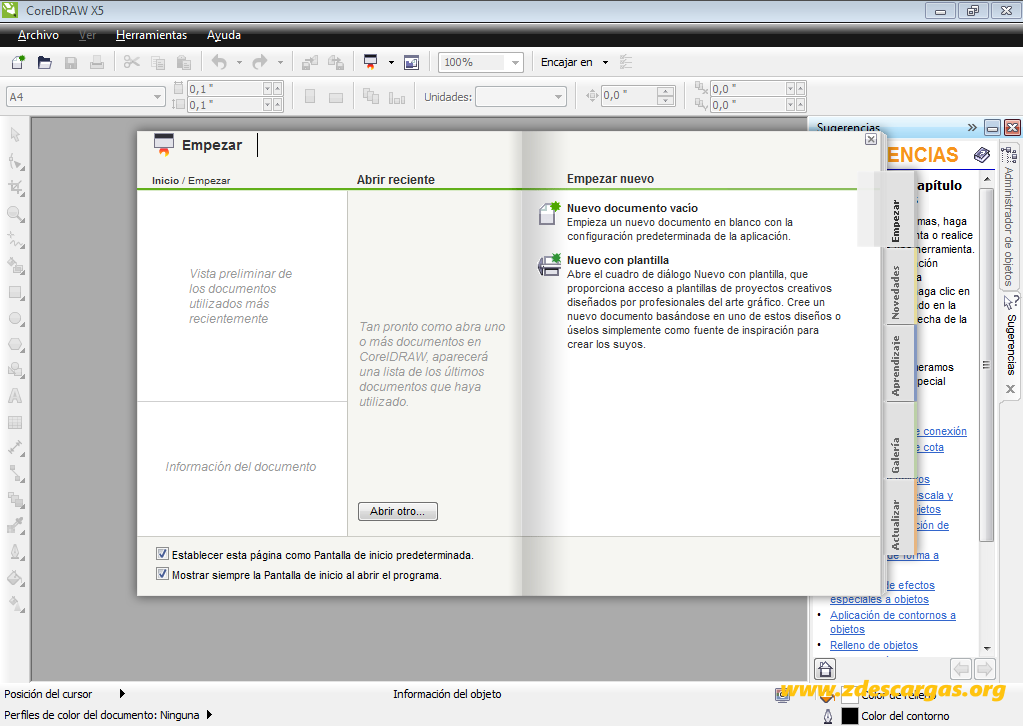
Task: Open the Unidades dropdown
Action: click(x=558, y=97)
